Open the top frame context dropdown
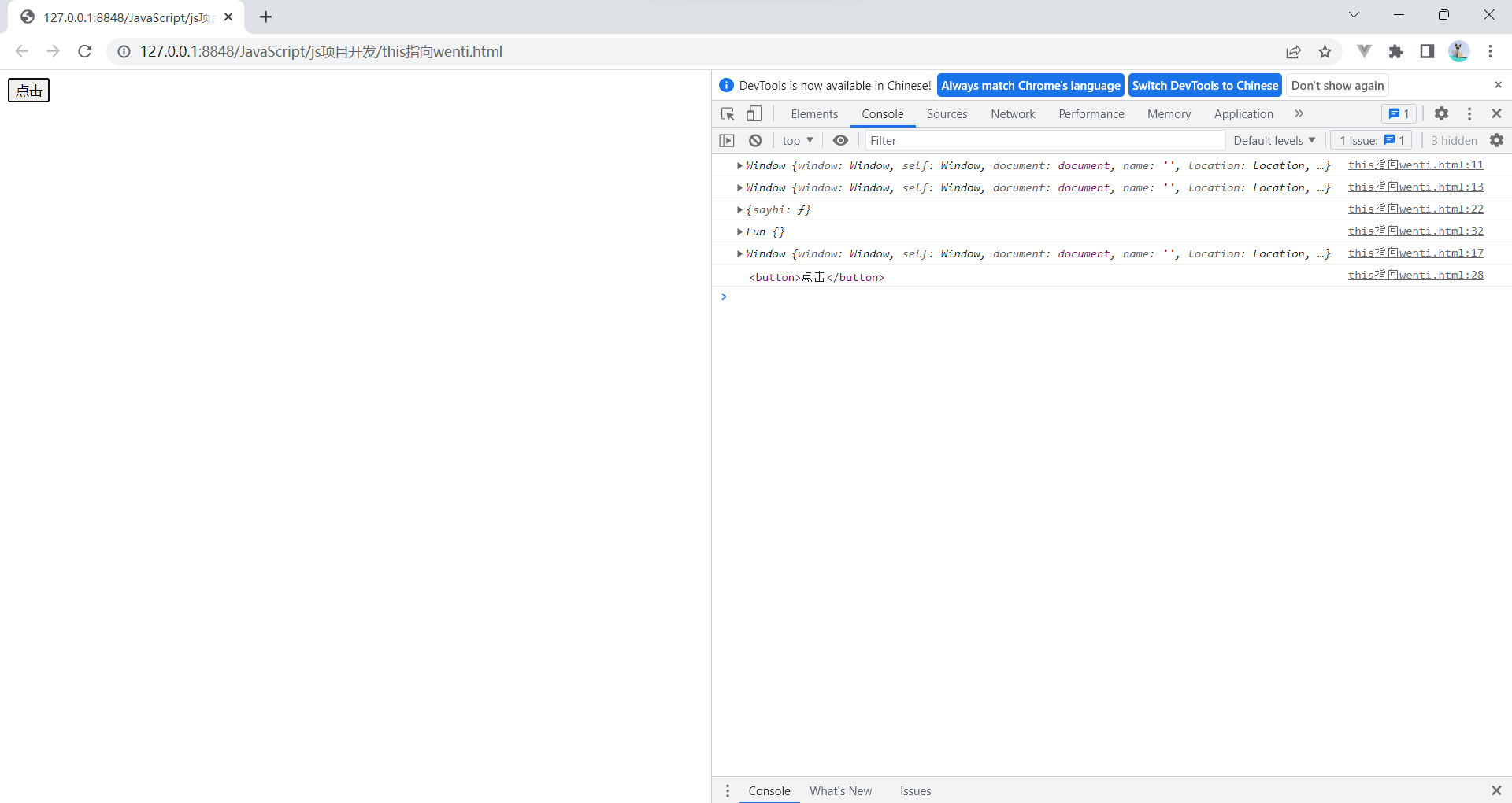The image size is (1512, 803). [797, 140]
